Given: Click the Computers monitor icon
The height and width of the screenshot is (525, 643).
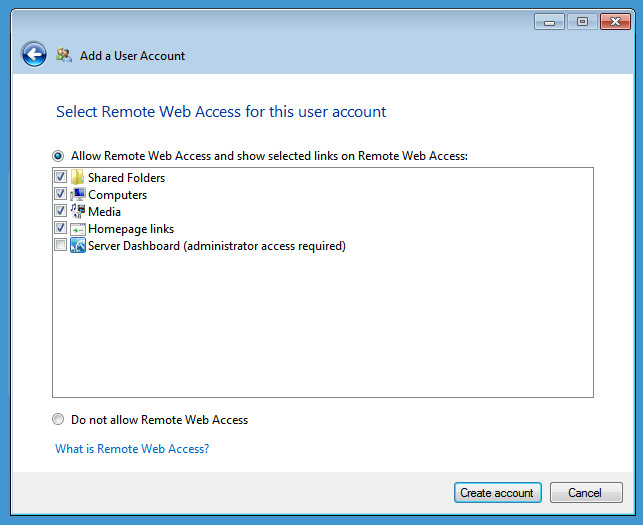Looking at the screenshot, I should (x=78, y=195).
